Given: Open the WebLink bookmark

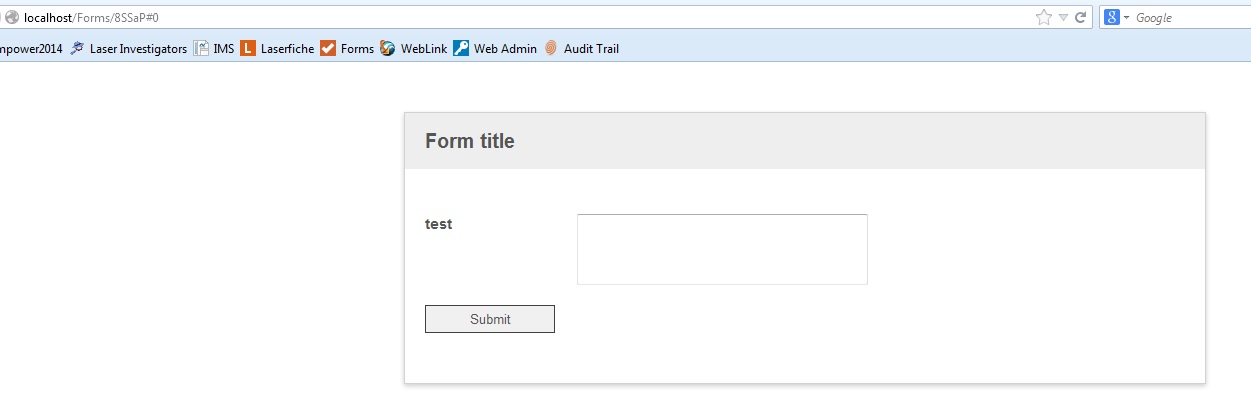Looking at the screenshot, I should (423, 48).
